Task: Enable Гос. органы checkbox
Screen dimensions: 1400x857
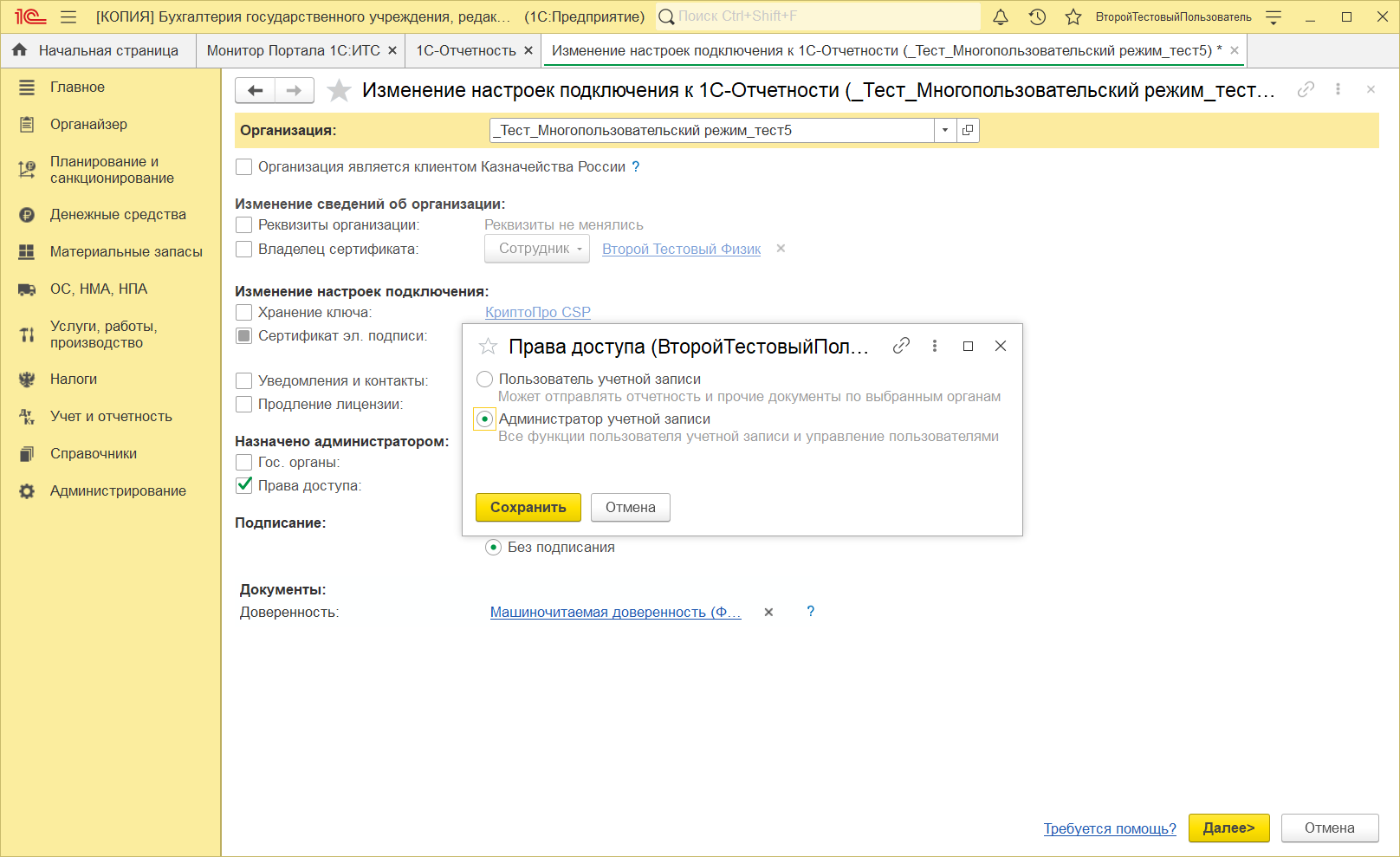Action: coord(244,462)
